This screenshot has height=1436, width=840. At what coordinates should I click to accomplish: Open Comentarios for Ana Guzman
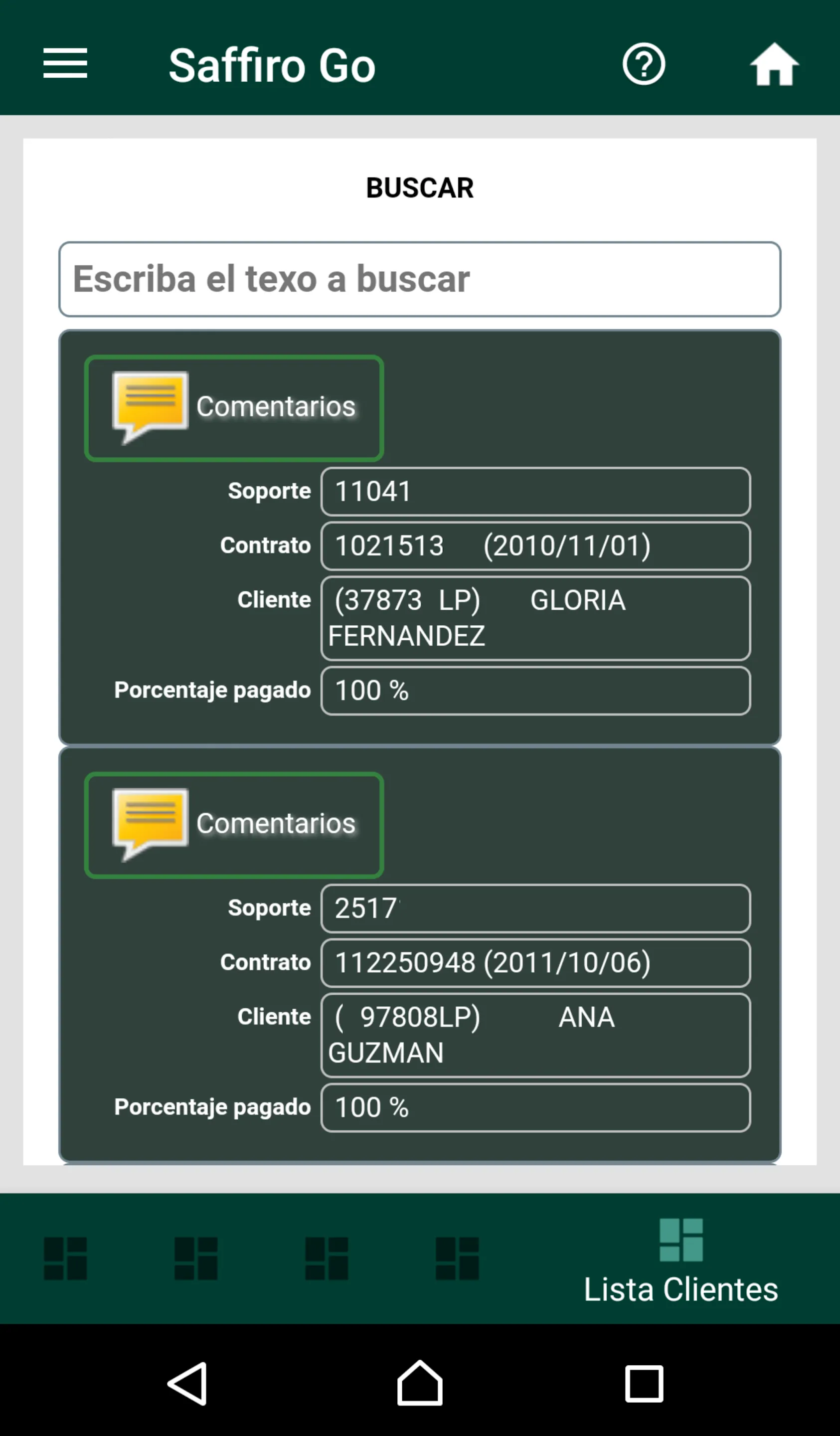[x=234, y=825]
